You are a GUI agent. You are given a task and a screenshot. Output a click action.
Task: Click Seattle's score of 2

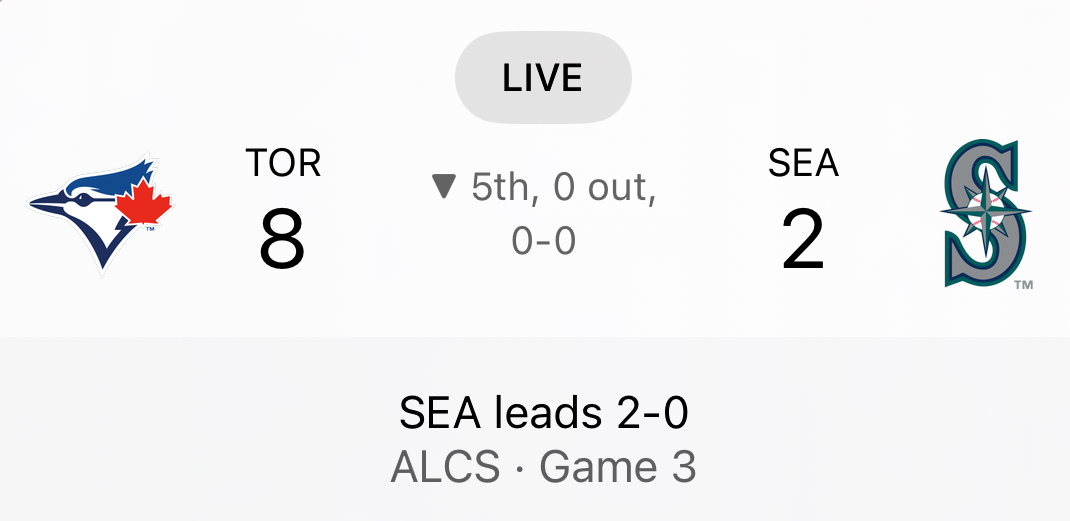tap(803, 241)
